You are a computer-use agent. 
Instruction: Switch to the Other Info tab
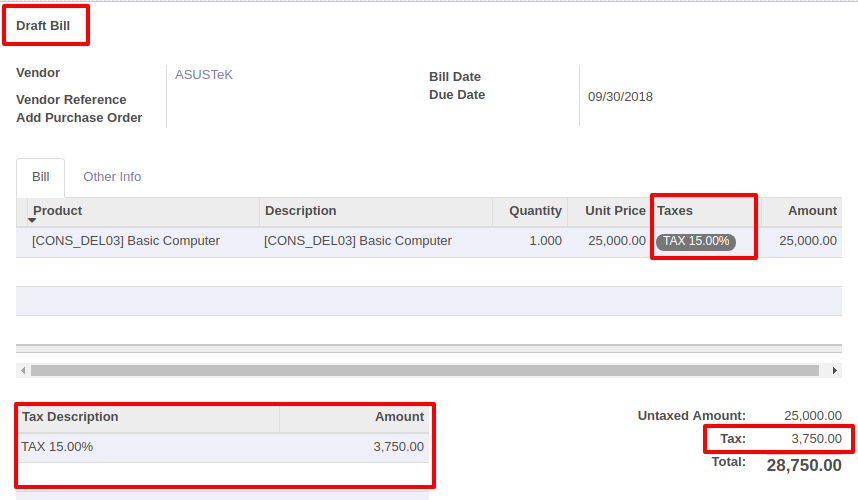pos(112,177)
